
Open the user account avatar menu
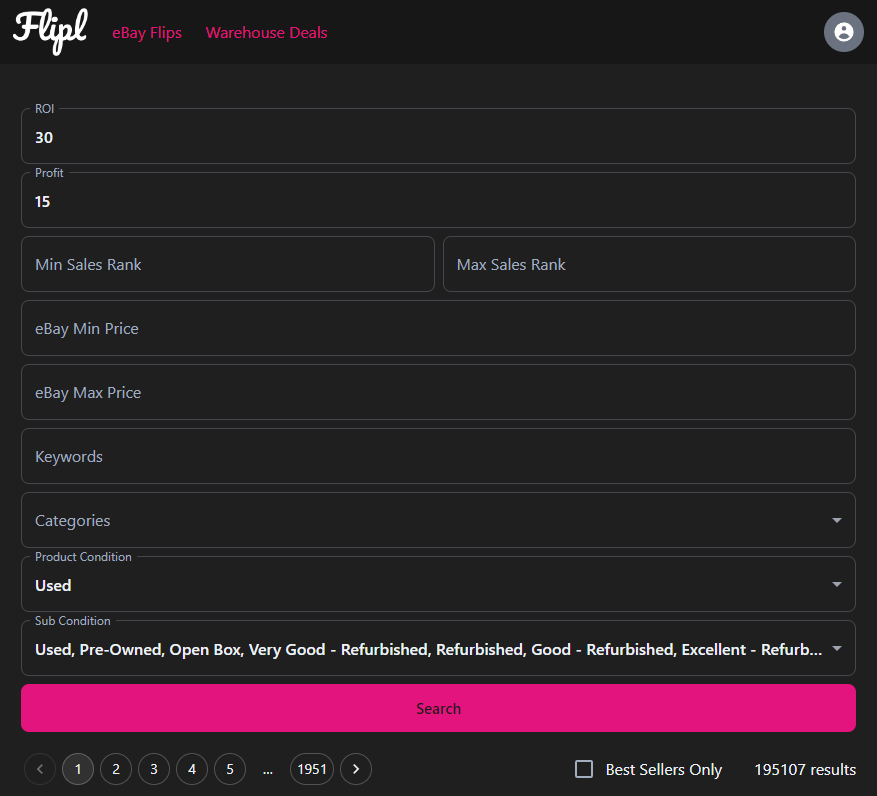click(843, 32)
